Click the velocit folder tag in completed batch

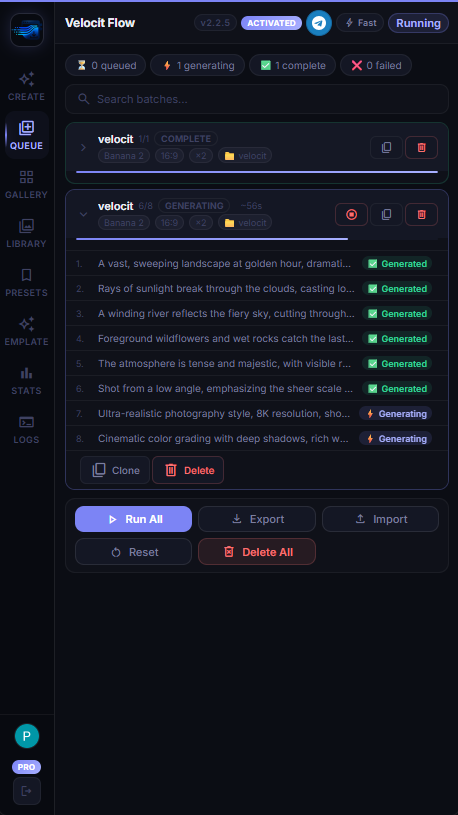coord(245,156)
